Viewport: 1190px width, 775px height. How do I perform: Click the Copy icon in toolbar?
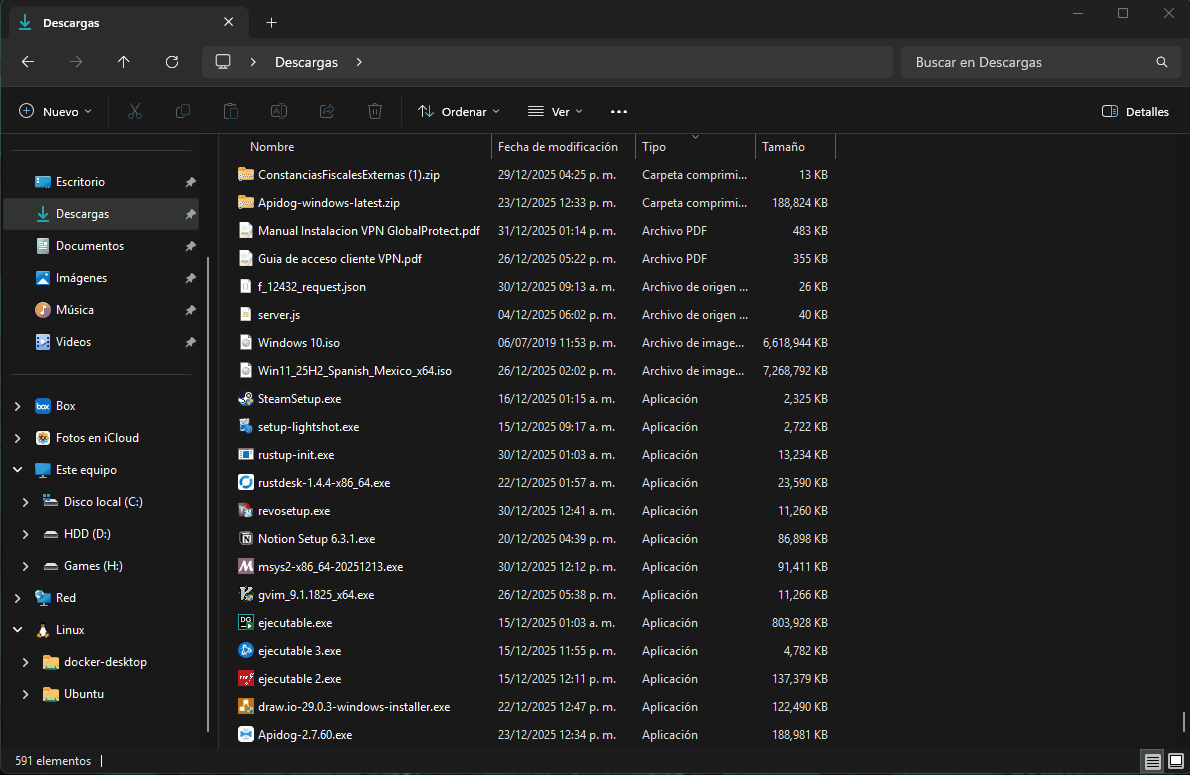183,112
